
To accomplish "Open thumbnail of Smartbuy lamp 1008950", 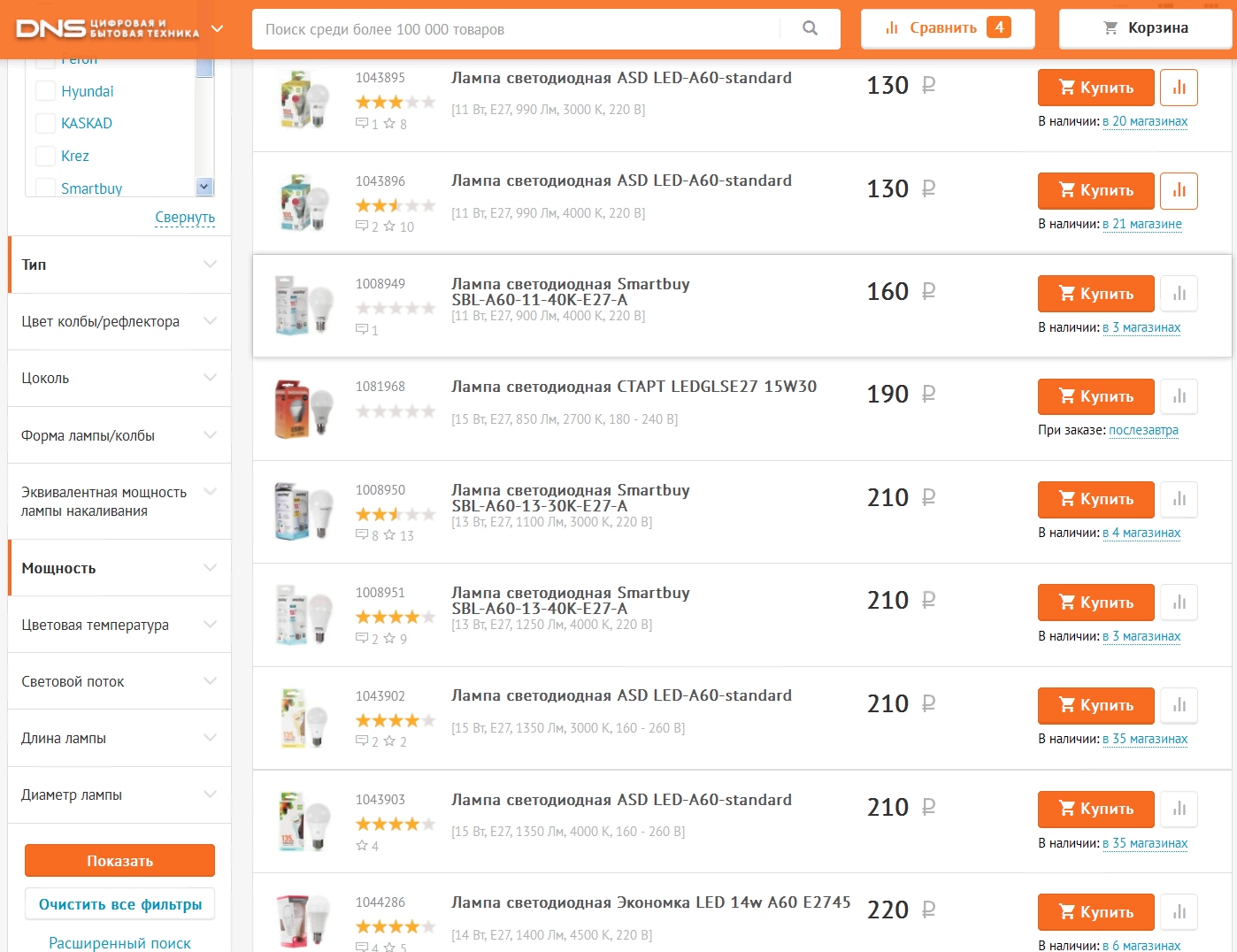I will point(303,511).
